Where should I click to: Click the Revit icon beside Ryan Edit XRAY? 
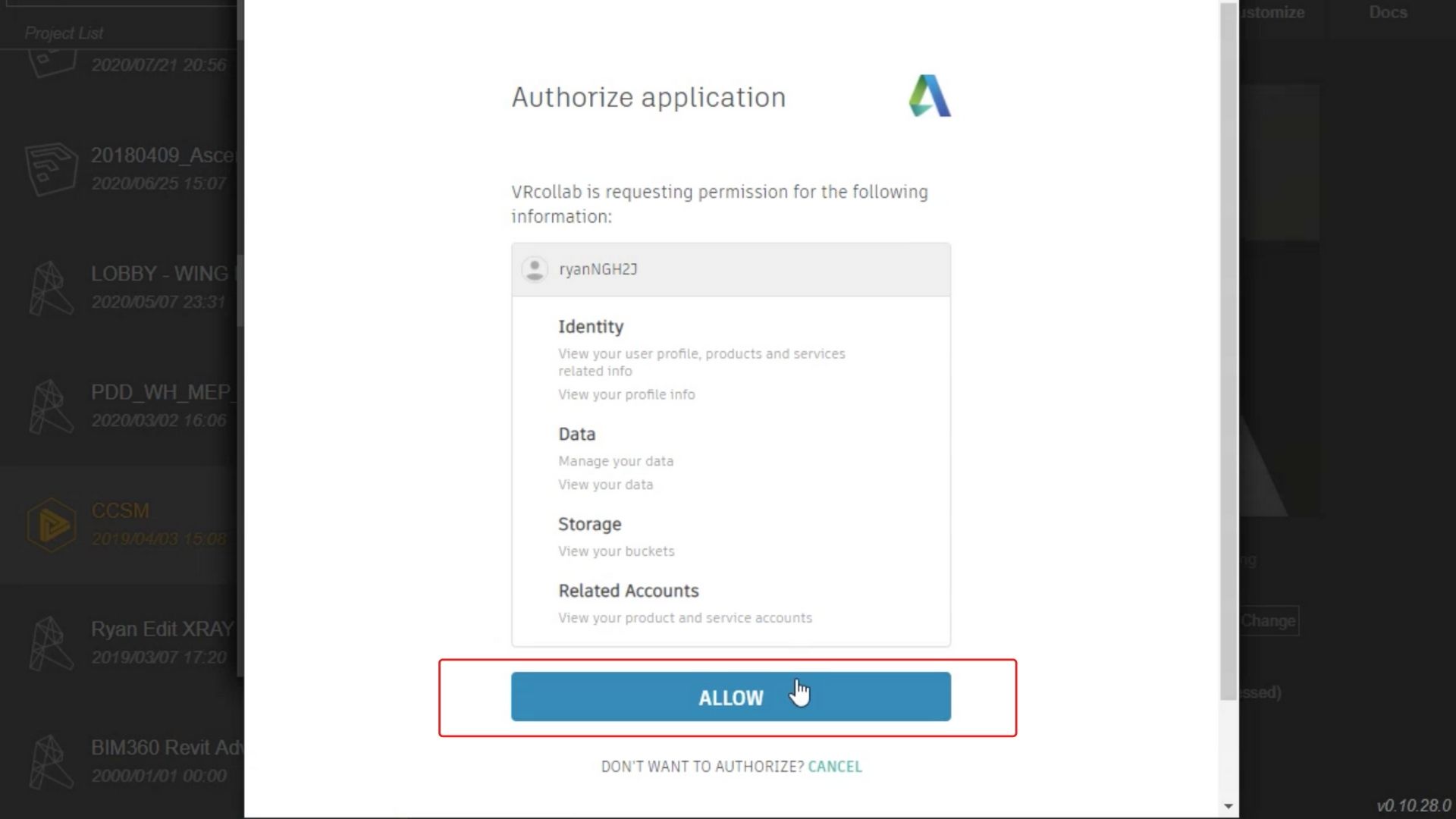[52, 643]
